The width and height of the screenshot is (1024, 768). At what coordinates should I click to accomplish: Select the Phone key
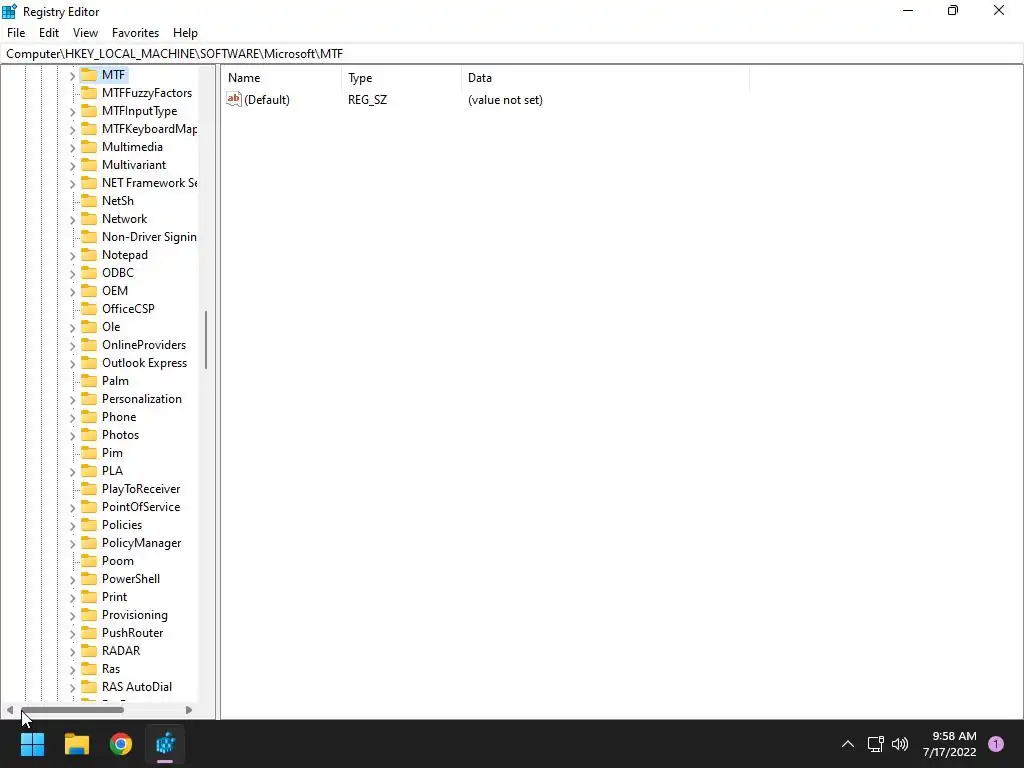click(119, 417)
